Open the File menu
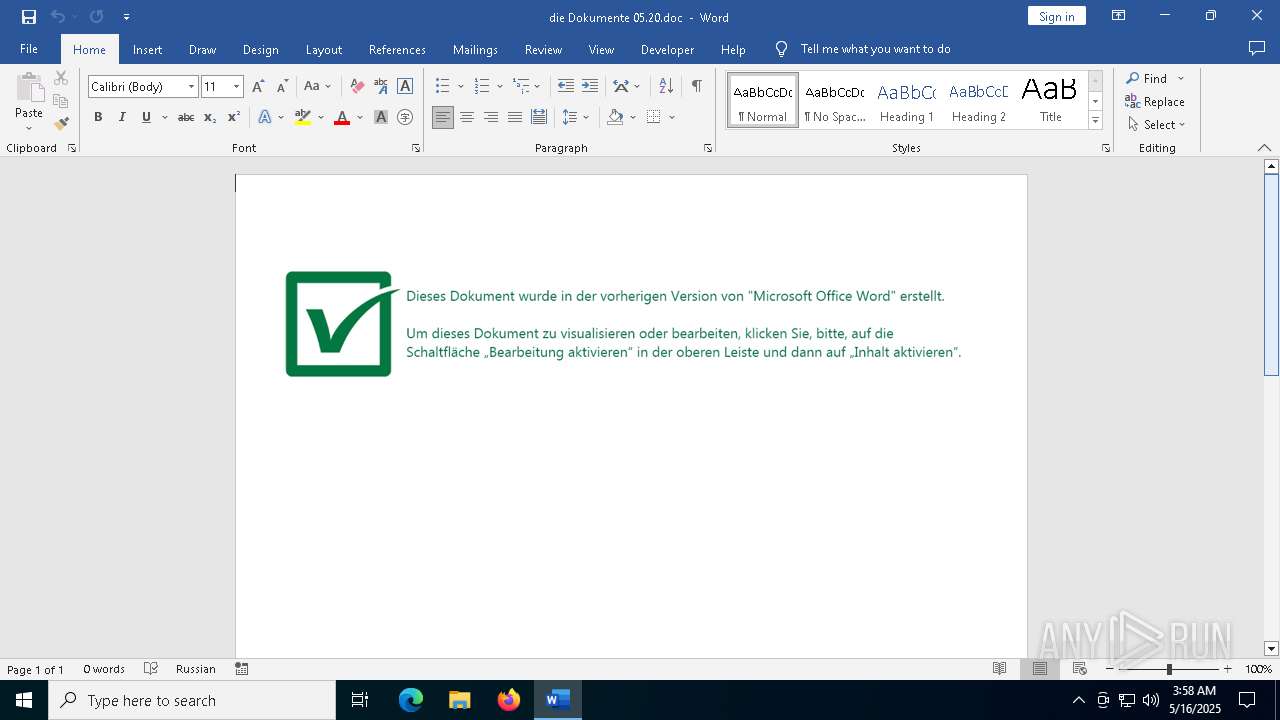Screen dimensions: 1280x720 [29, 49]
